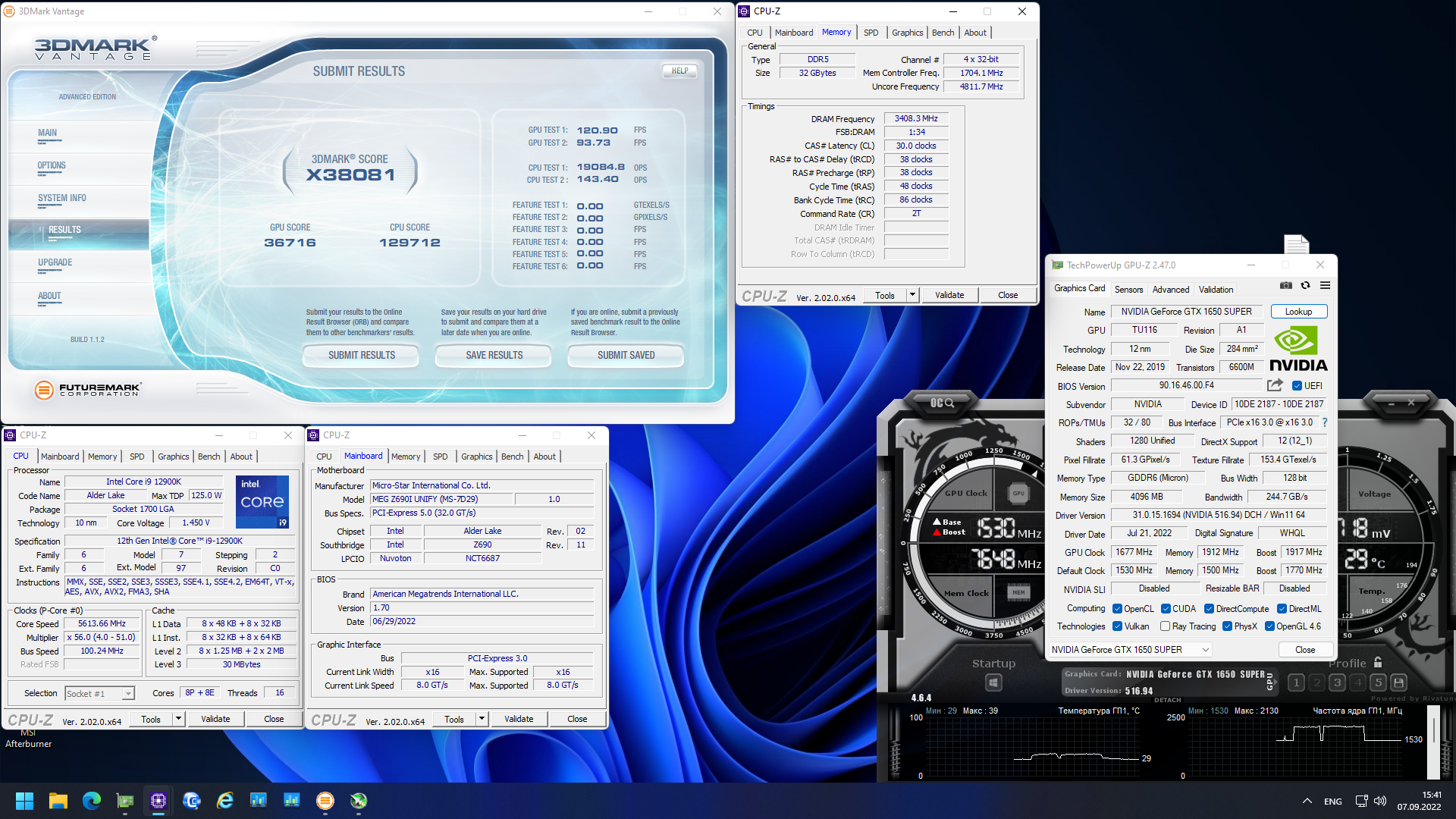Open the taskbar clock and date
The width and height of the screenshot is (1456, 819).
(1420, 801)
